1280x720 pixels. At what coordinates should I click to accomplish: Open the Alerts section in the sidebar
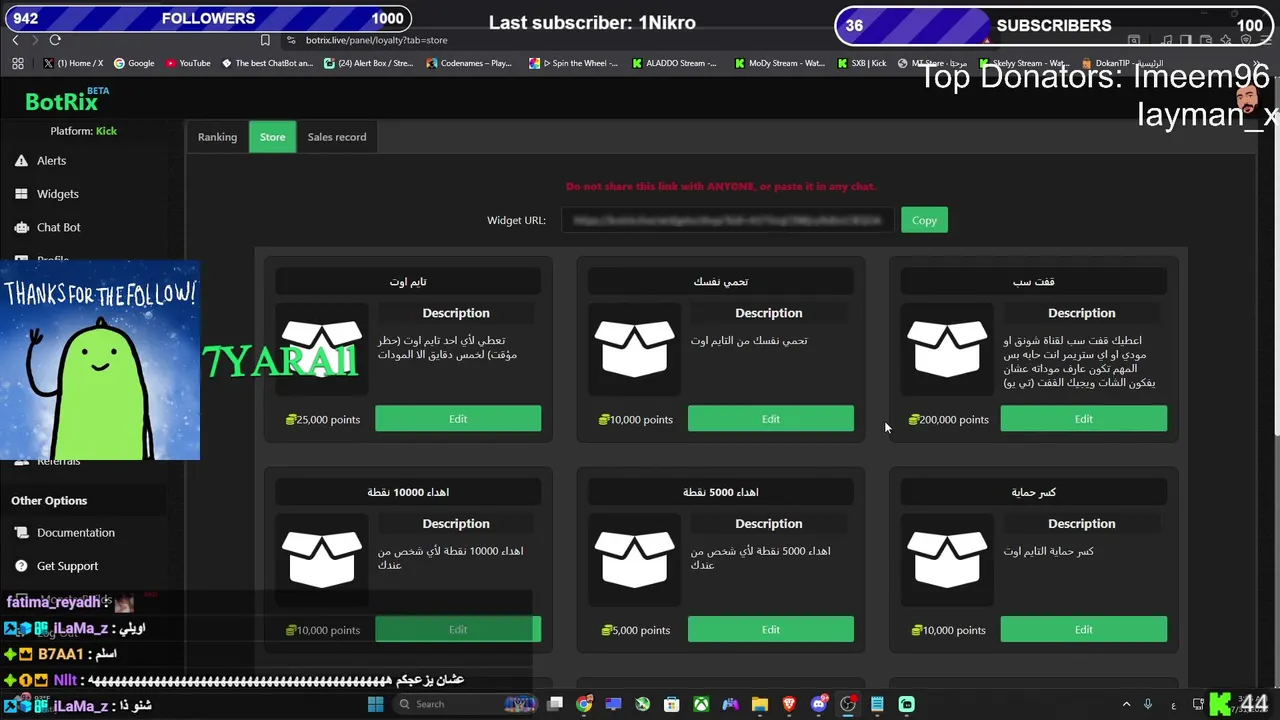[51, 160]
